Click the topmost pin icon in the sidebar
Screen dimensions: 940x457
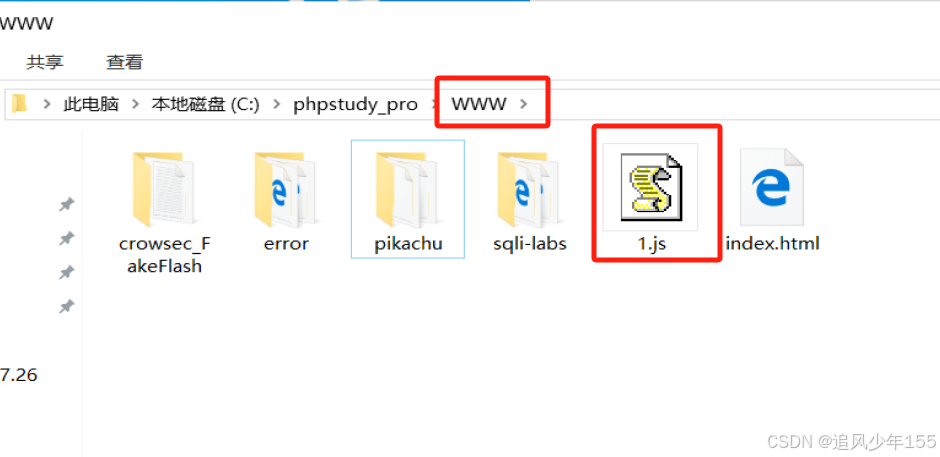pos(66,205)
